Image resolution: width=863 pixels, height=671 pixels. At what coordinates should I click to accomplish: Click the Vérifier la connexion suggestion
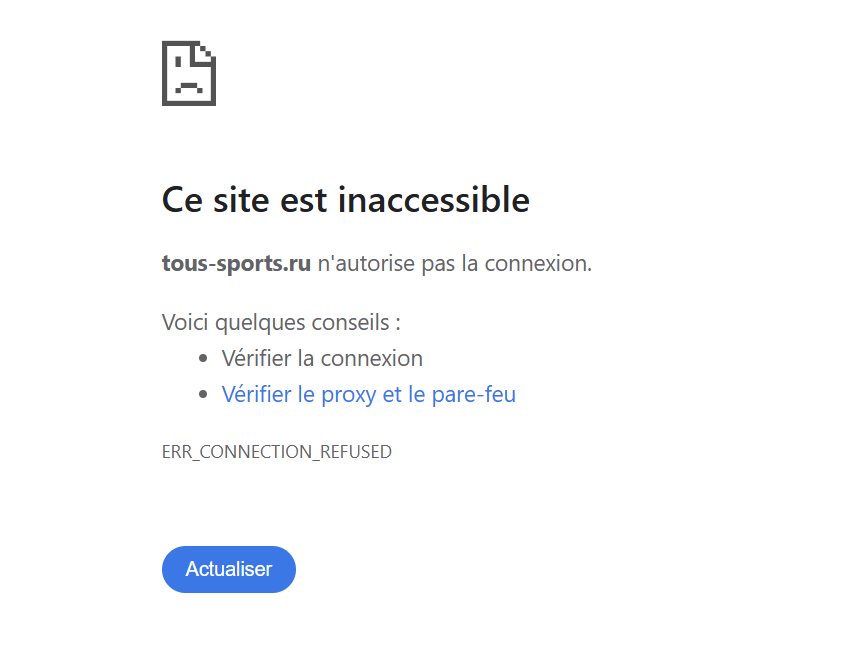(322, 359)
